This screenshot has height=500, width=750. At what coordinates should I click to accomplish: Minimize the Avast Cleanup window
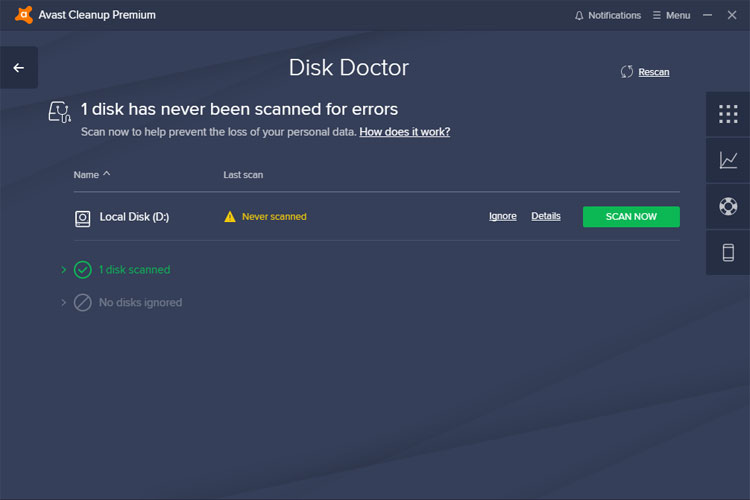(707, 15)
